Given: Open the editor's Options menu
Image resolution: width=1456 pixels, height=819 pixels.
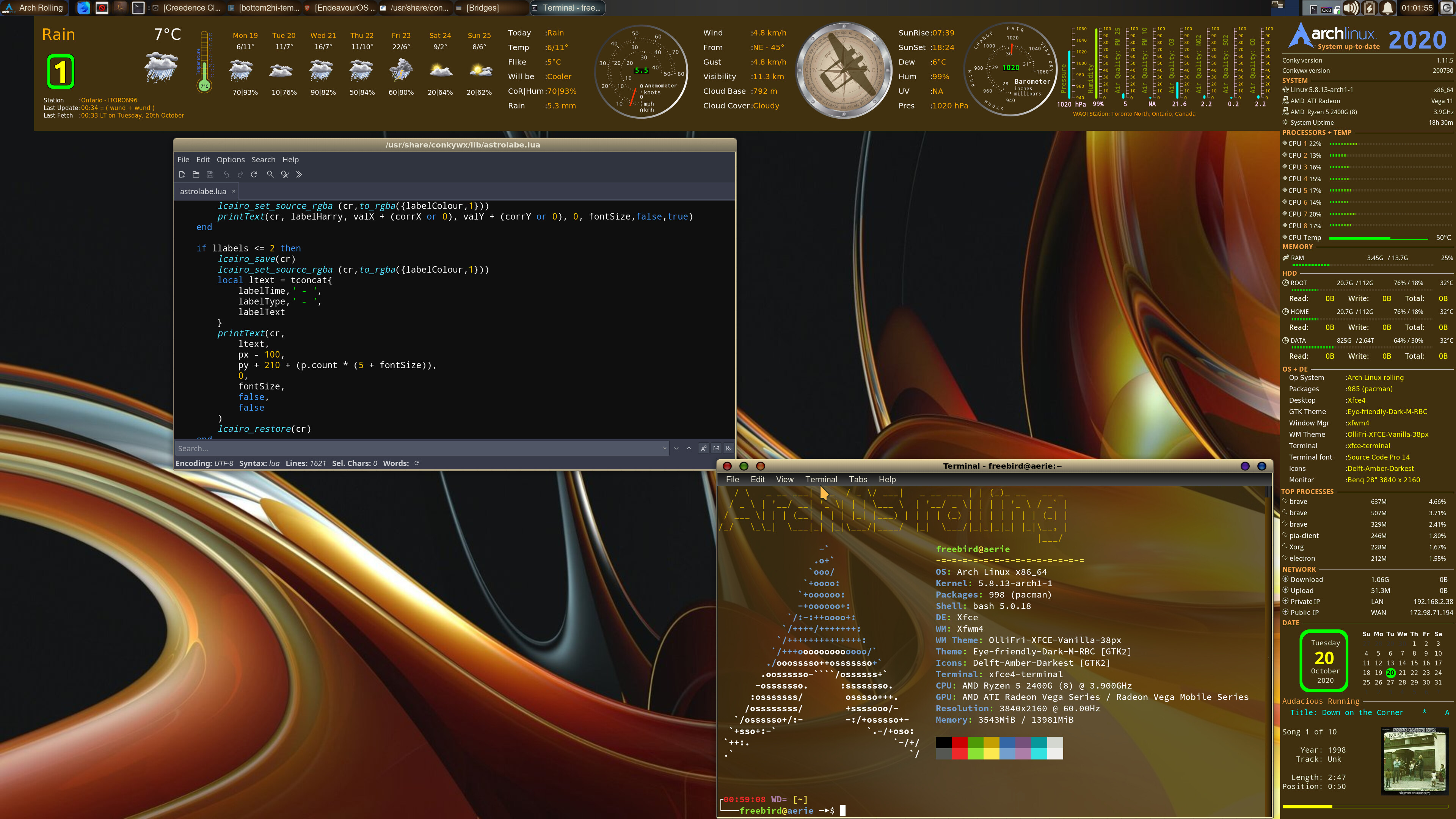Looking at the screenshot, I should (231, 160).
